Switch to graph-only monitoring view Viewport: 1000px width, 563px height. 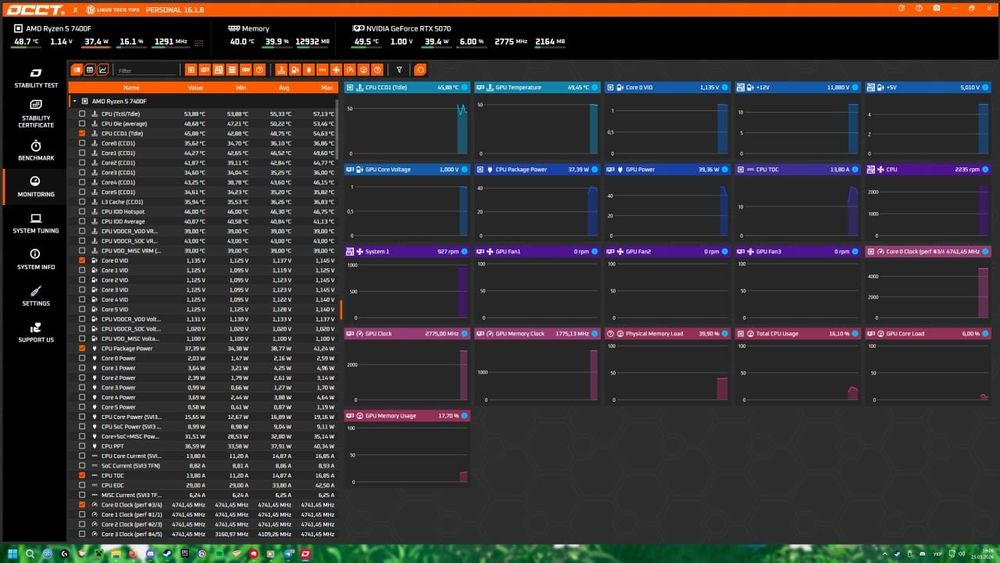point(103,69)
